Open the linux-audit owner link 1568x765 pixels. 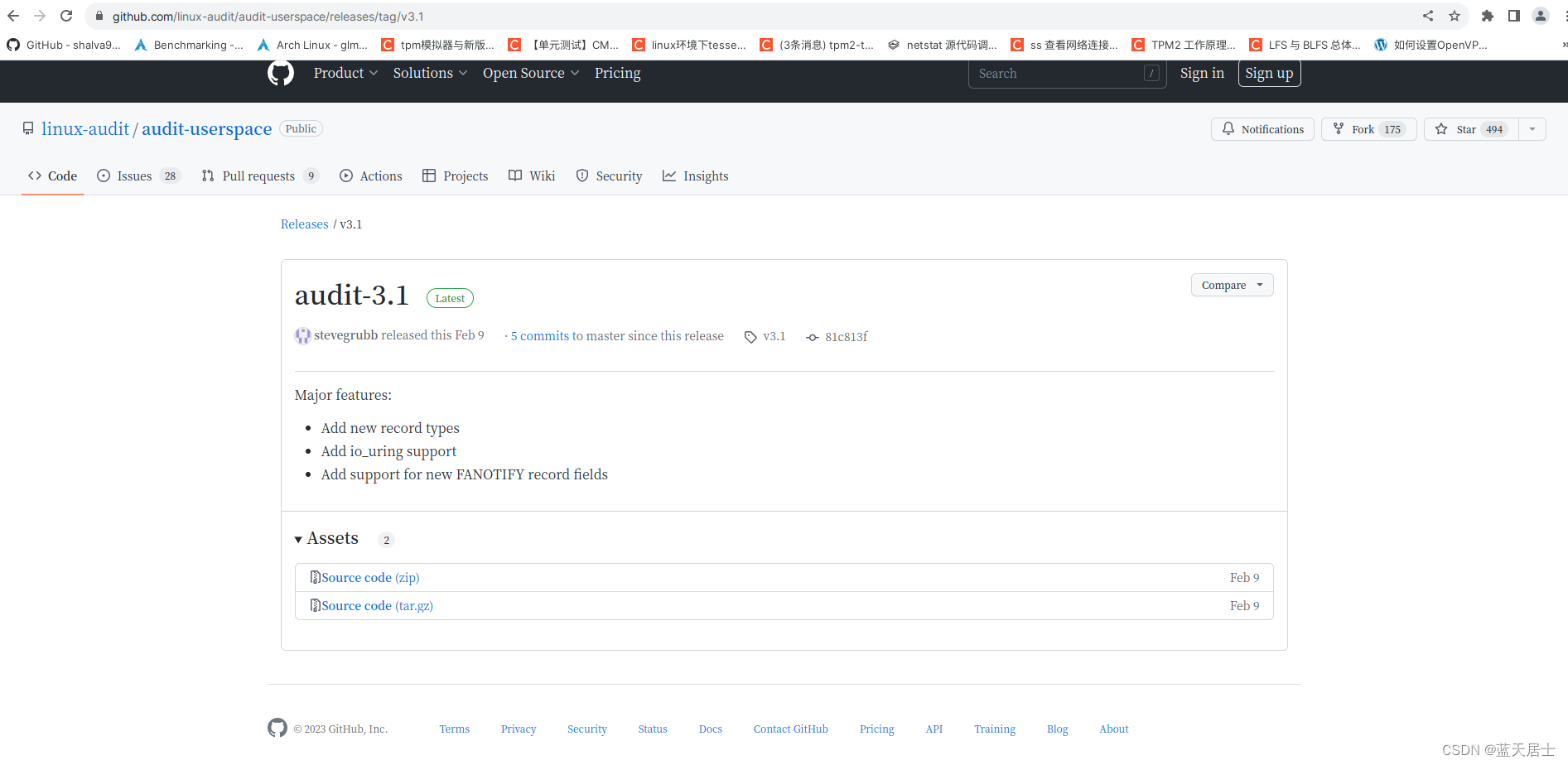click(x=85, y=128)
